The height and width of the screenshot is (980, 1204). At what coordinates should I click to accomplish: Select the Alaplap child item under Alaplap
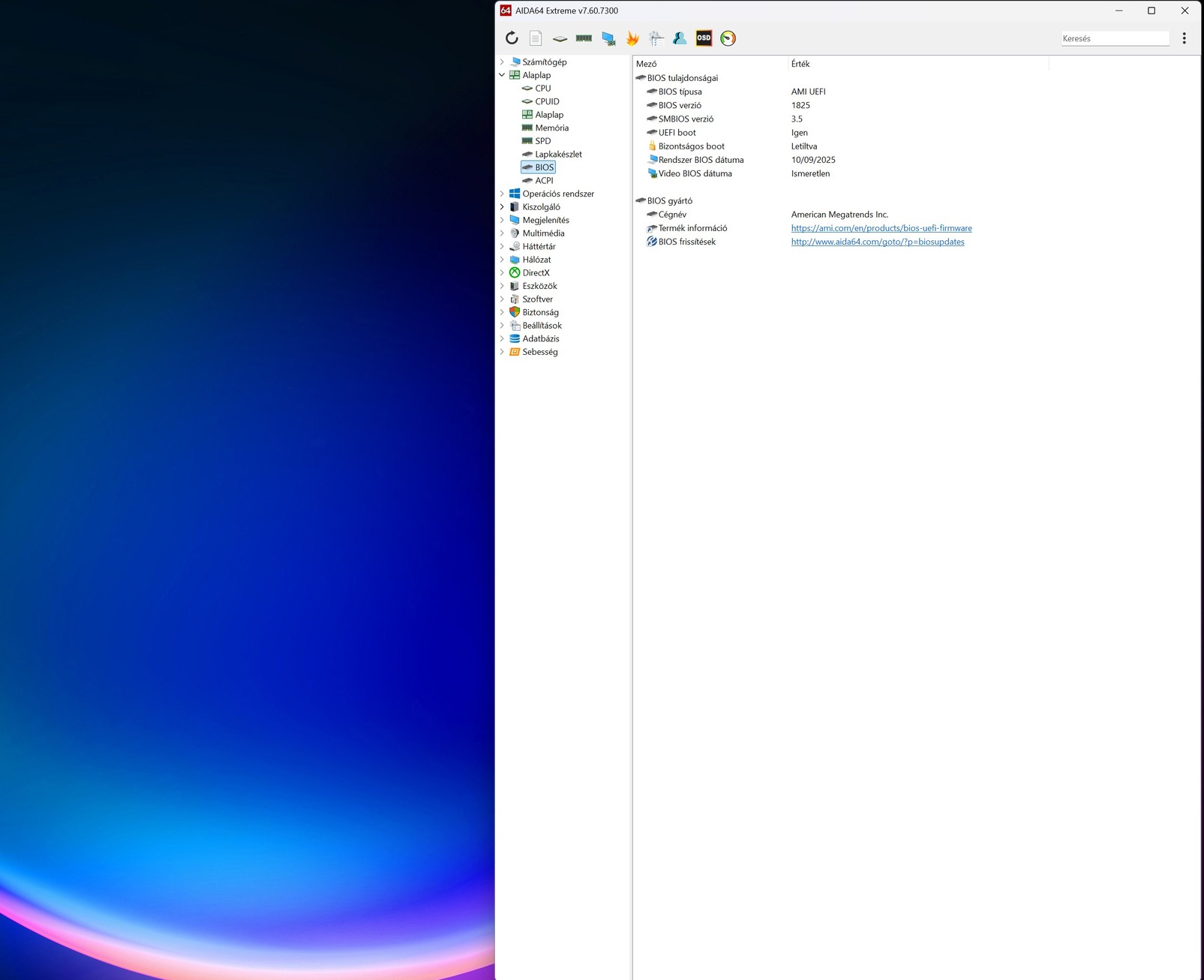point(549,115)
